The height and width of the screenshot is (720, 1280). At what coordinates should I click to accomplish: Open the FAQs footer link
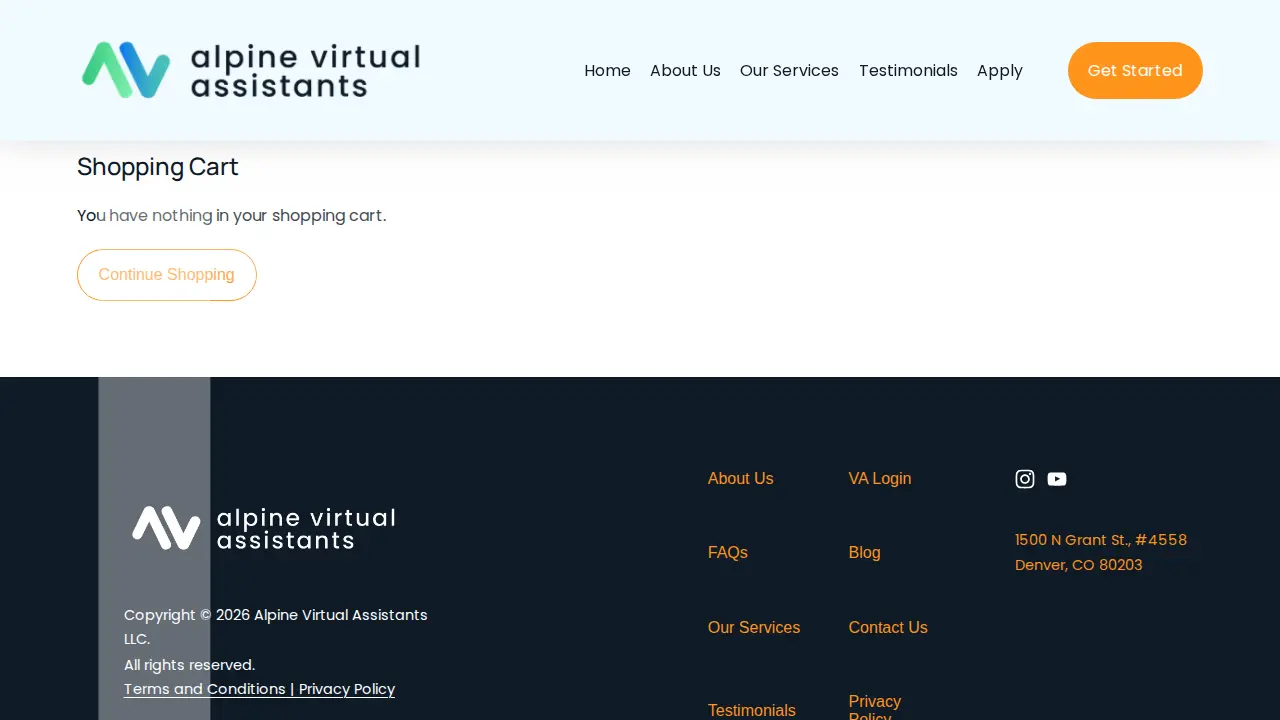tap(728, 552)
